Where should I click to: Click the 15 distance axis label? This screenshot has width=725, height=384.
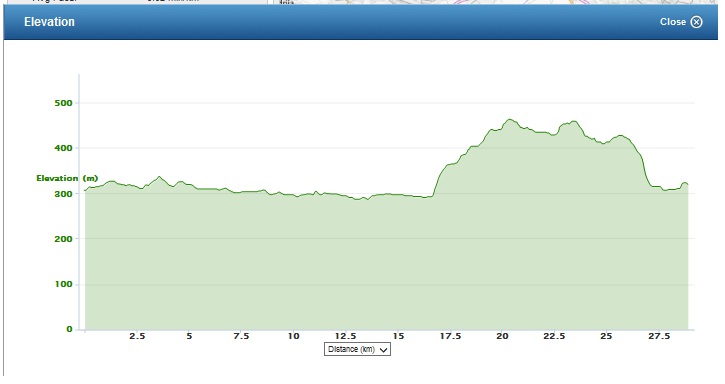(398, 336)
